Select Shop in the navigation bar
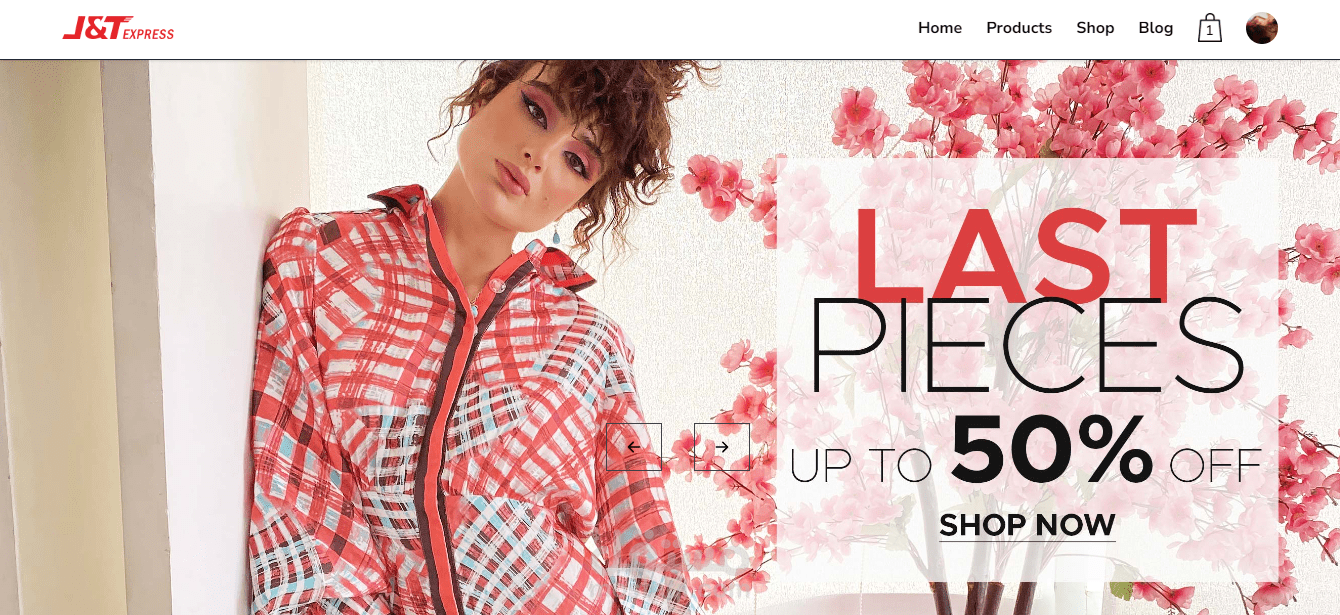This screenshot has width=1340, height=615. pos(1095,28)
